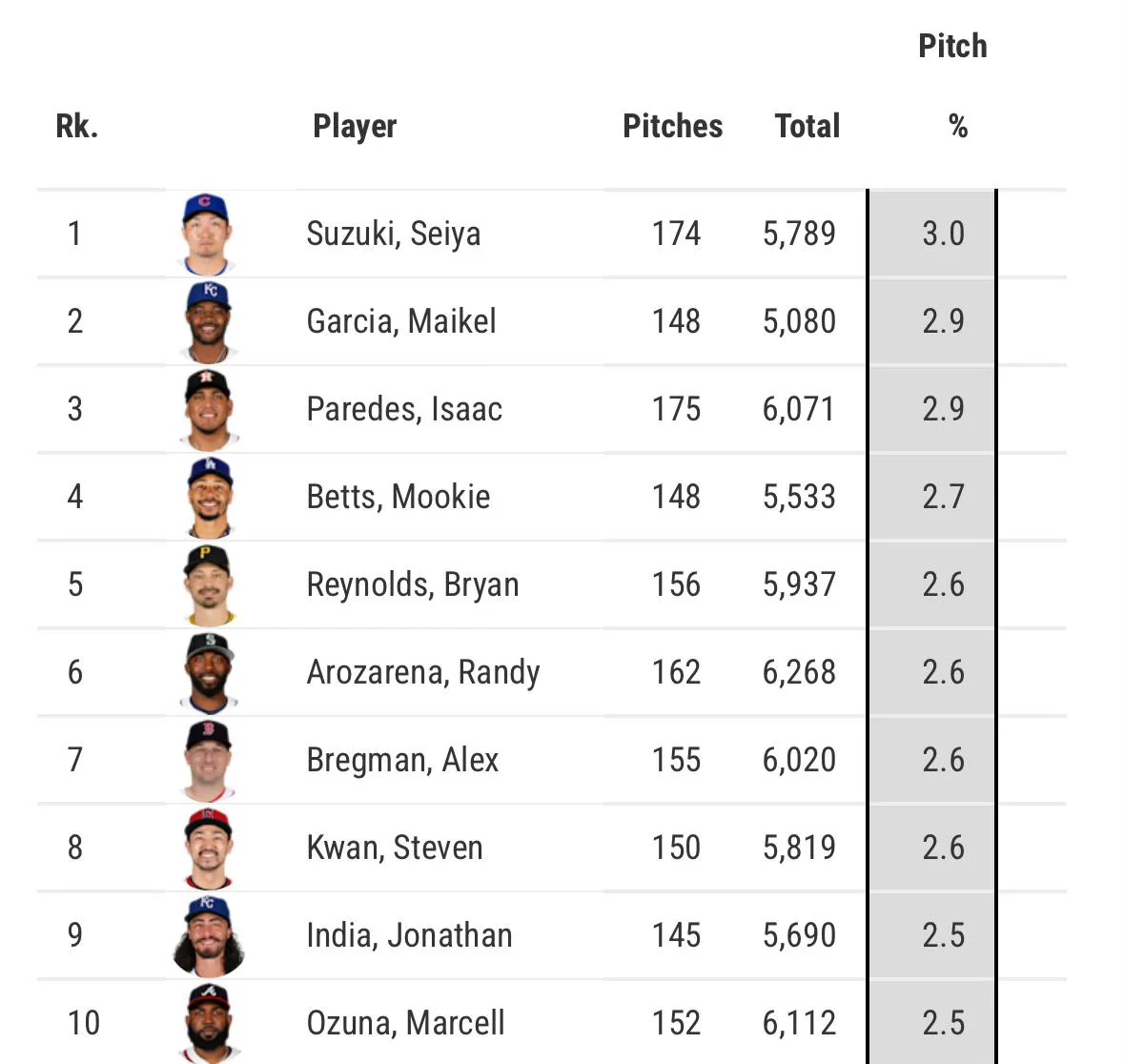1124x1064 pixels.
Task: Sort by the Pitches column header
Action: pyautogui.click(x=672, y=126)
